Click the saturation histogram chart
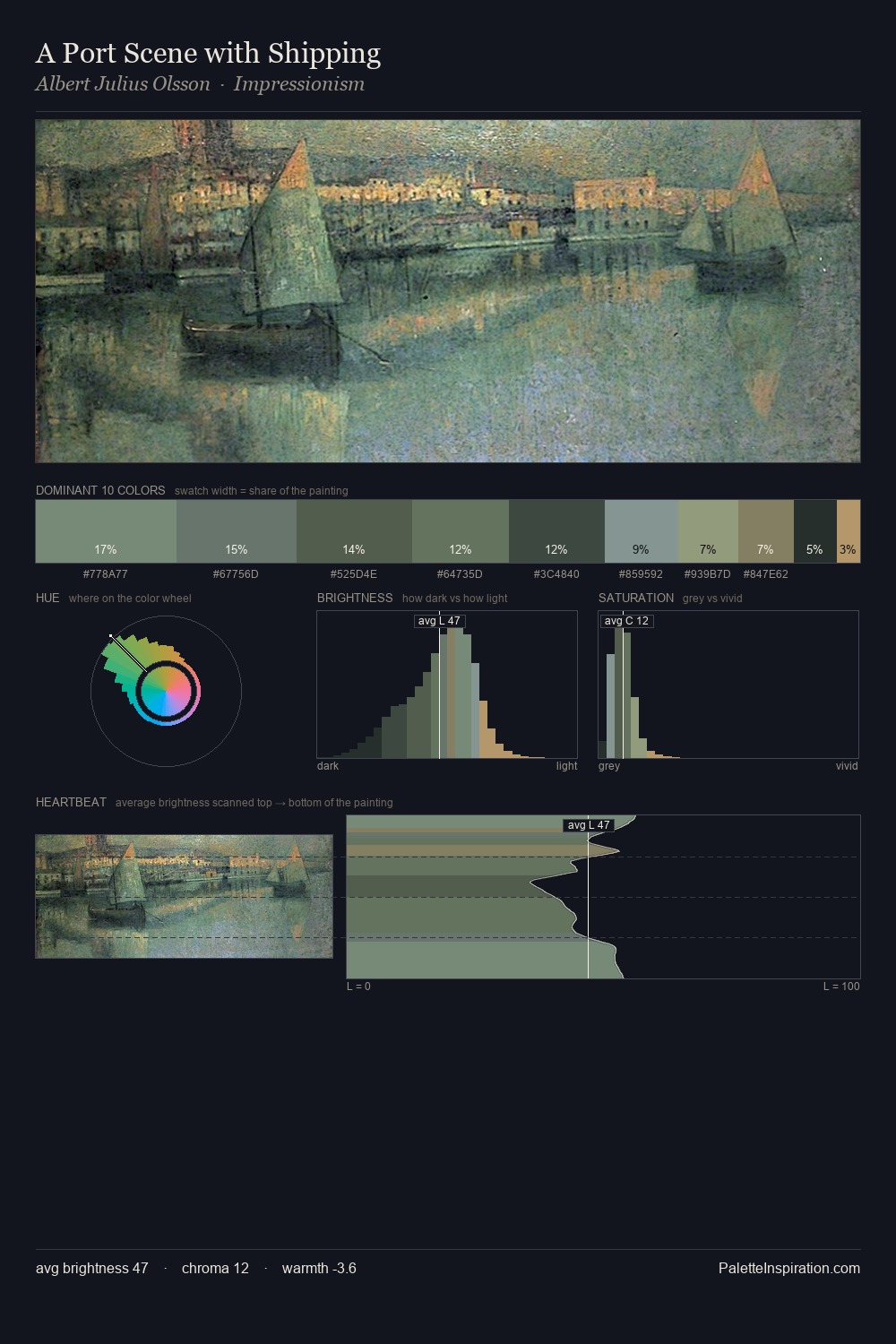Screen dimensions: 896x1344 (728, 685)
